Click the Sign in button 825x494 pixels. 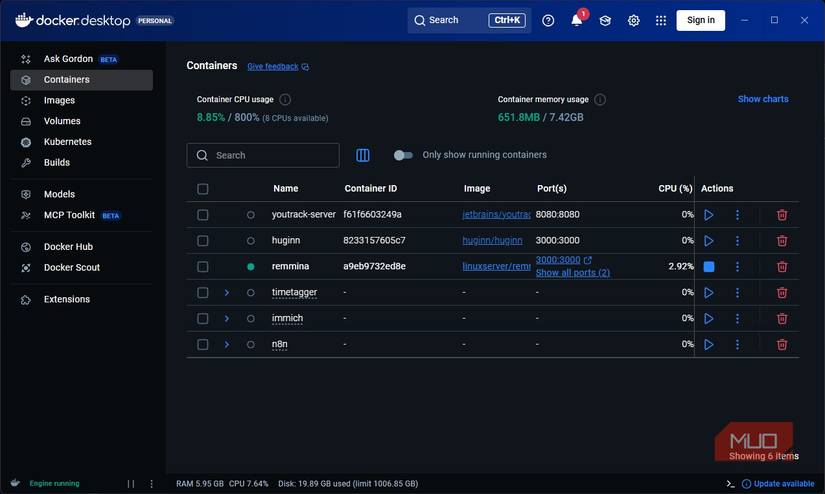coord(700,21)
